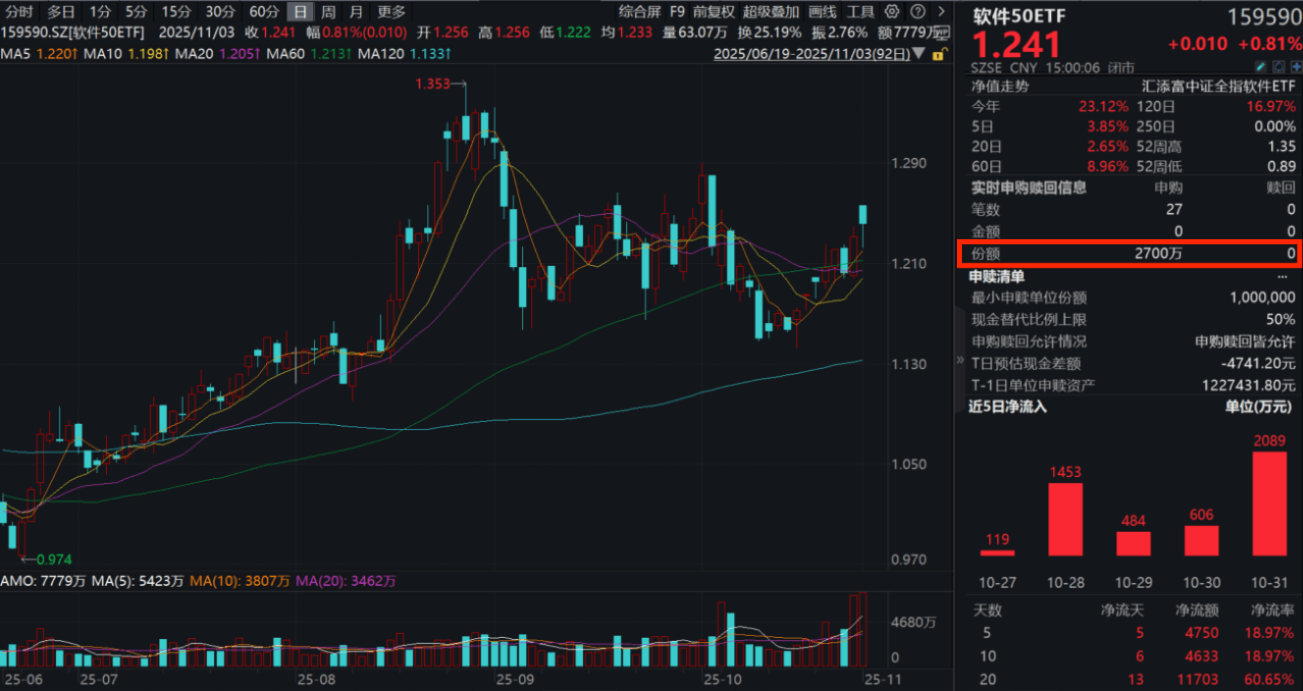Switch to the 周 weekly chart tab
This screenshot has height=691, width=1303.
click(x=328, y=12)
